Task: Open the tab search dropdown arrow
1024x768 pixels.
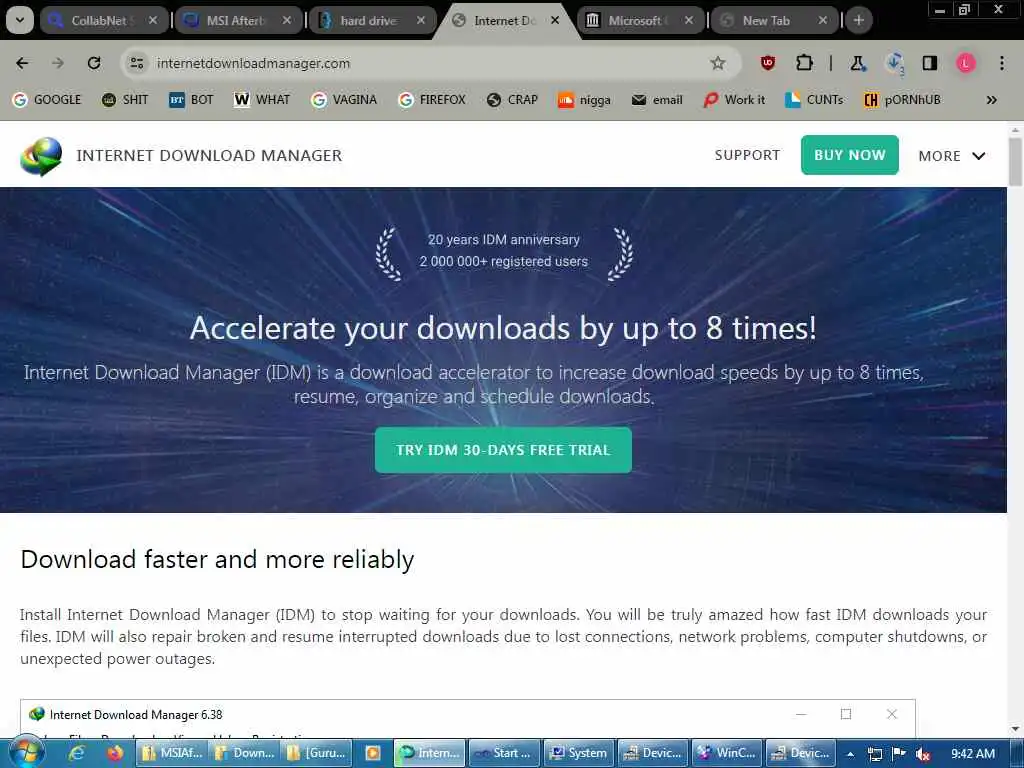Action: click(x=20, y=20)
